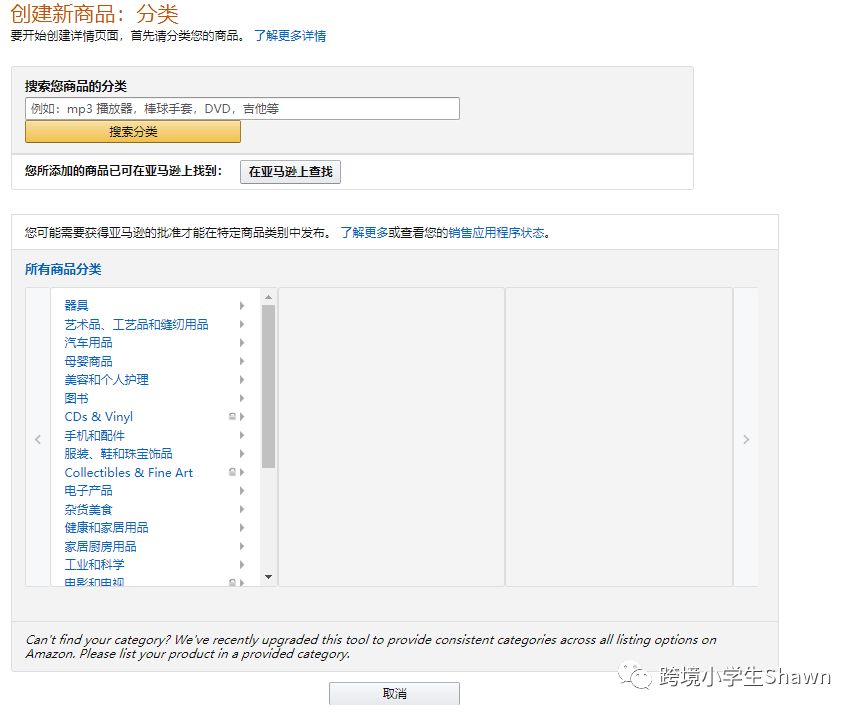Select 艺术品、工艺品和缝纫用品 category

pyautogui.click(x=136, y=324)
